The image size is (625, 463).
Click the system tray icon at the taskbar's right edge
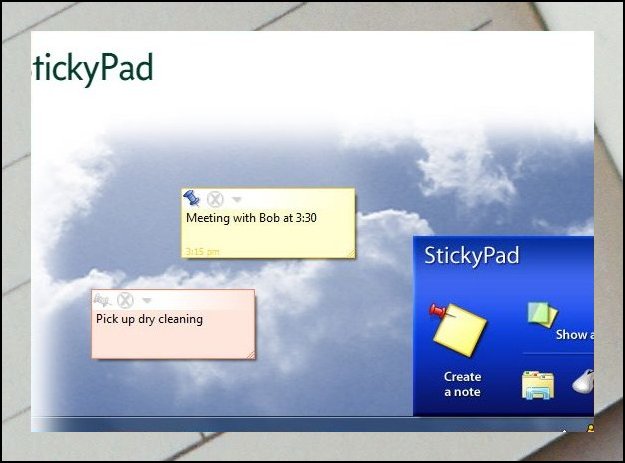tap(591, 428)
